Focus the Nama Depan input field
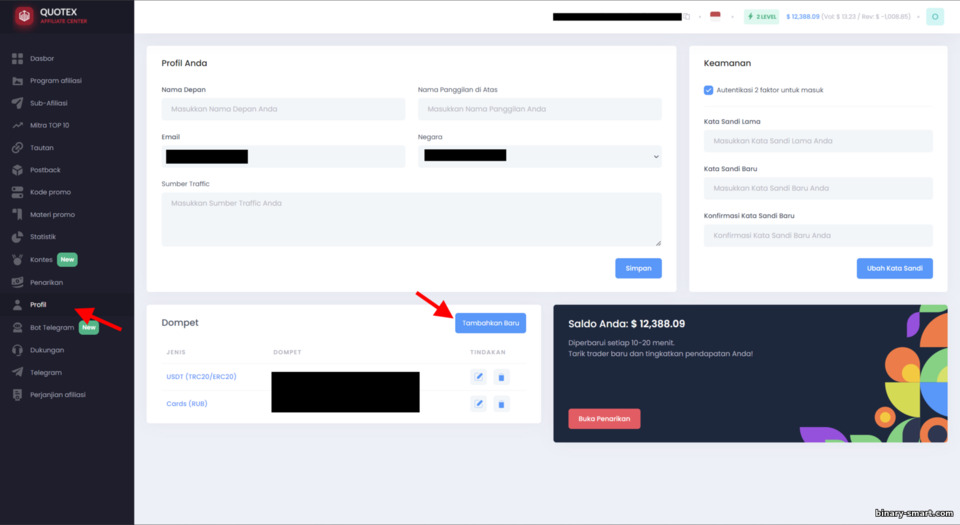 click(x=283, y=109)
